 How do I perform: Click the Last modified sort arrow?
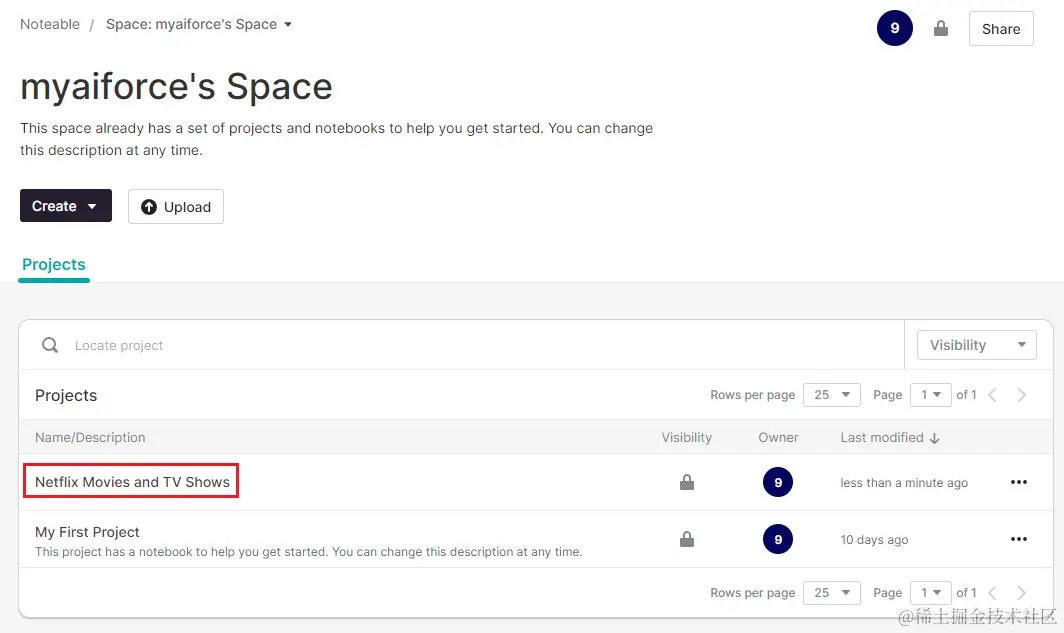point(934,438)
